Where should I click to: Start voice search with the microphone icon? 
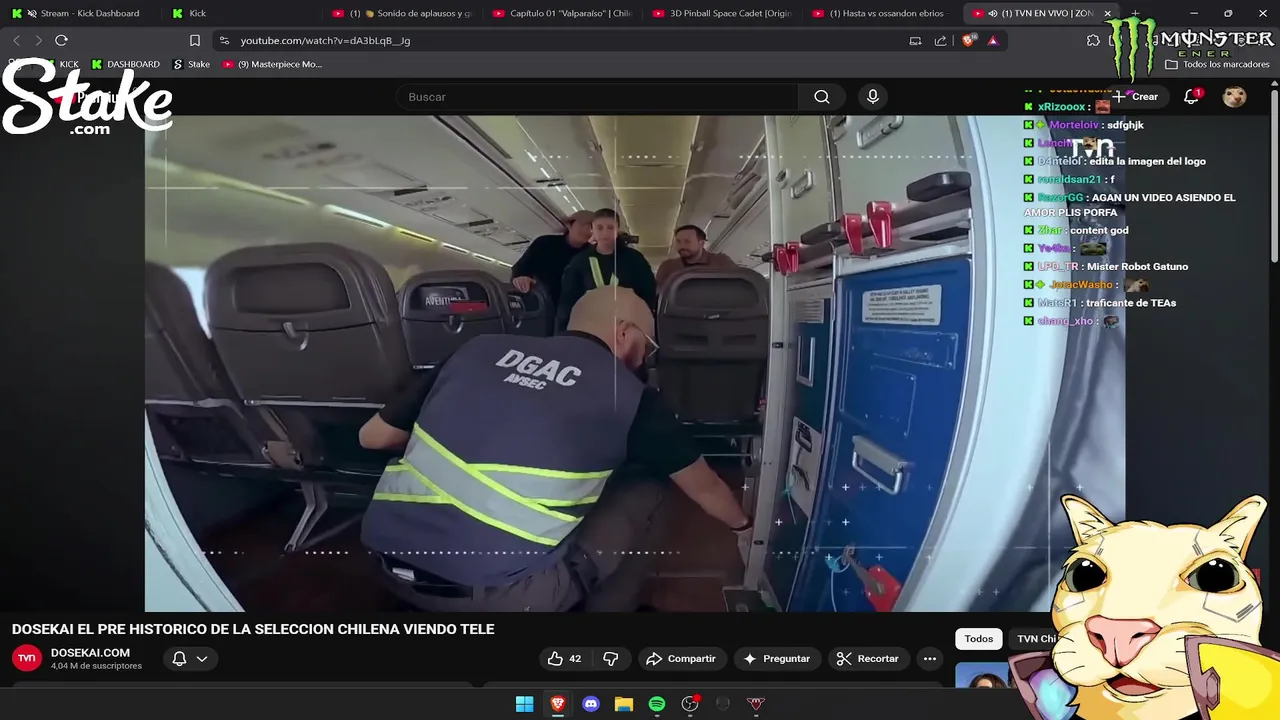(873, 97)
